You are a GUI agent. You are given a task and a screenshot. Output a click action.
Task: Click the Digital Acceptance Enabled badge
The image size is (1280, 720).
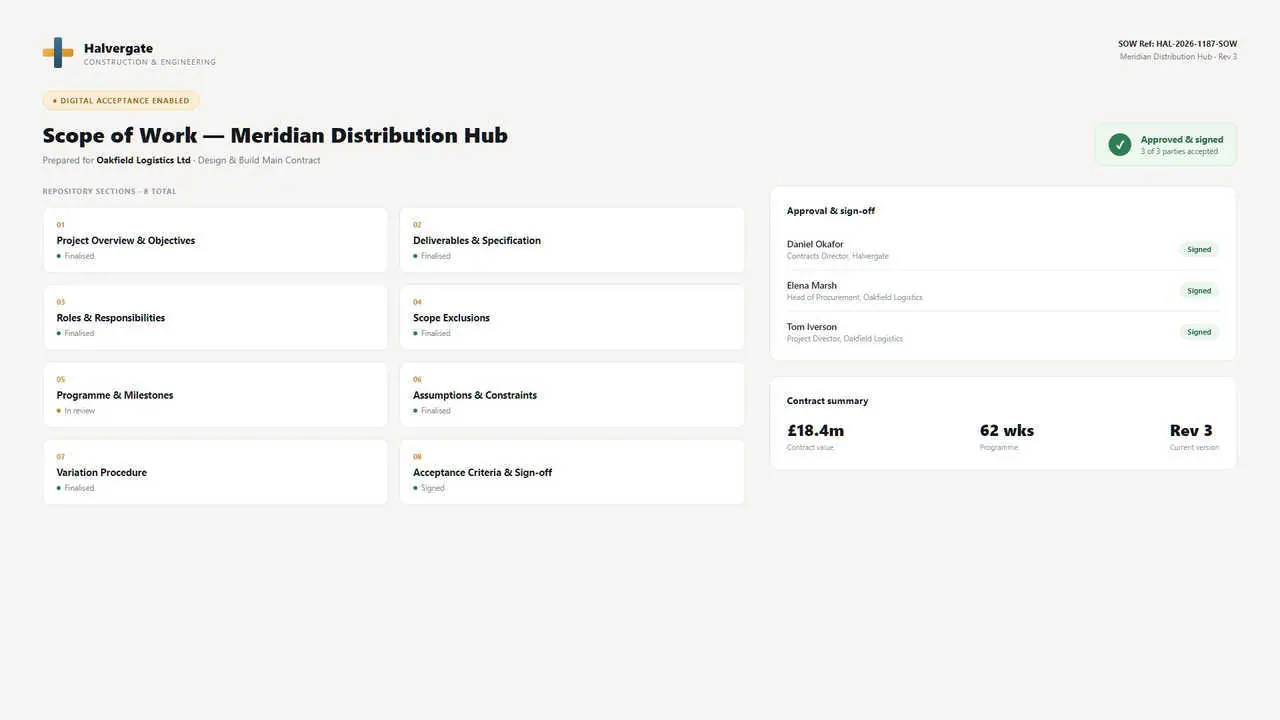(121, 101)
